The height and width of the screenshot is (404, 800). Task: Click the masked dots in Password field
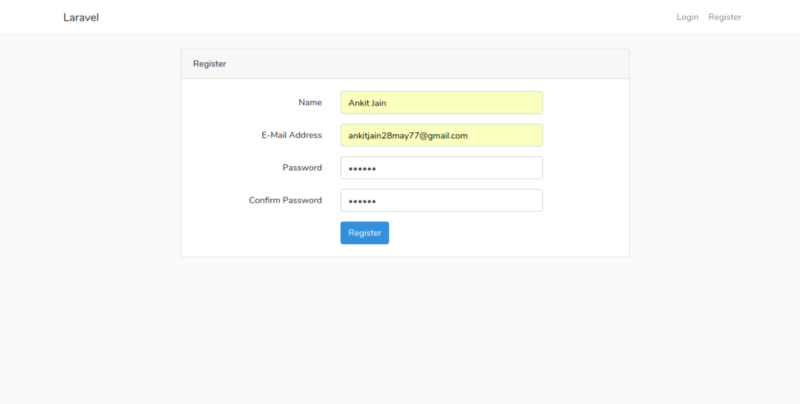[x=362, y=169]
